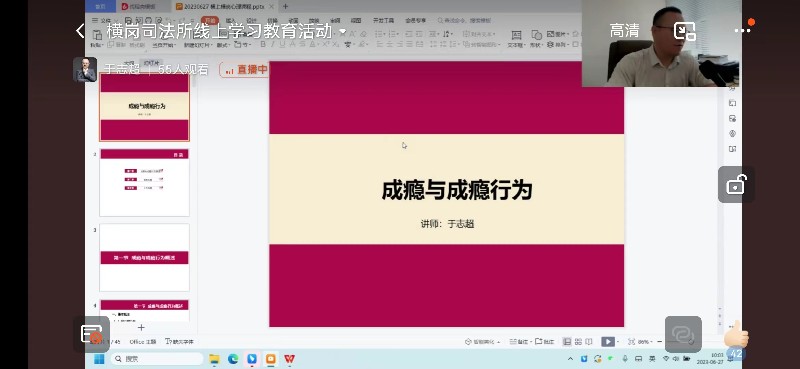Image resolution: width=800 pixels, height=369 pixels.
Task: Start slideshow with the play button
Action: 608,341
